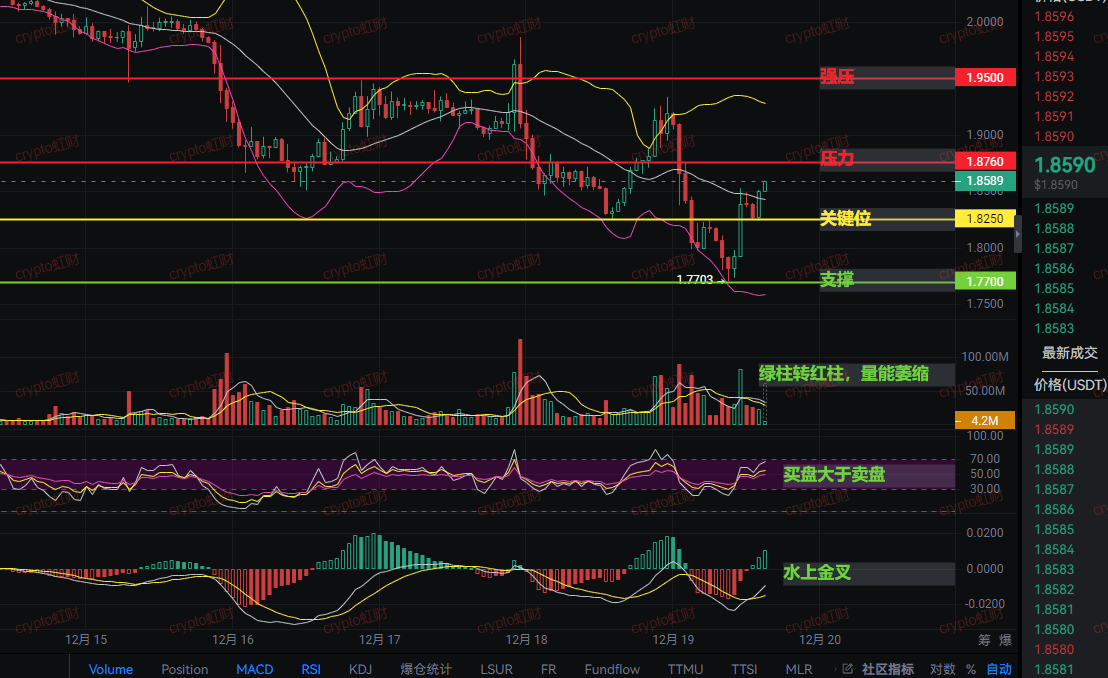Select ask price 1.8591 in order book
Image resolution: width=1108 pixels, height=678 pixels.
[x=1054, y=116]
